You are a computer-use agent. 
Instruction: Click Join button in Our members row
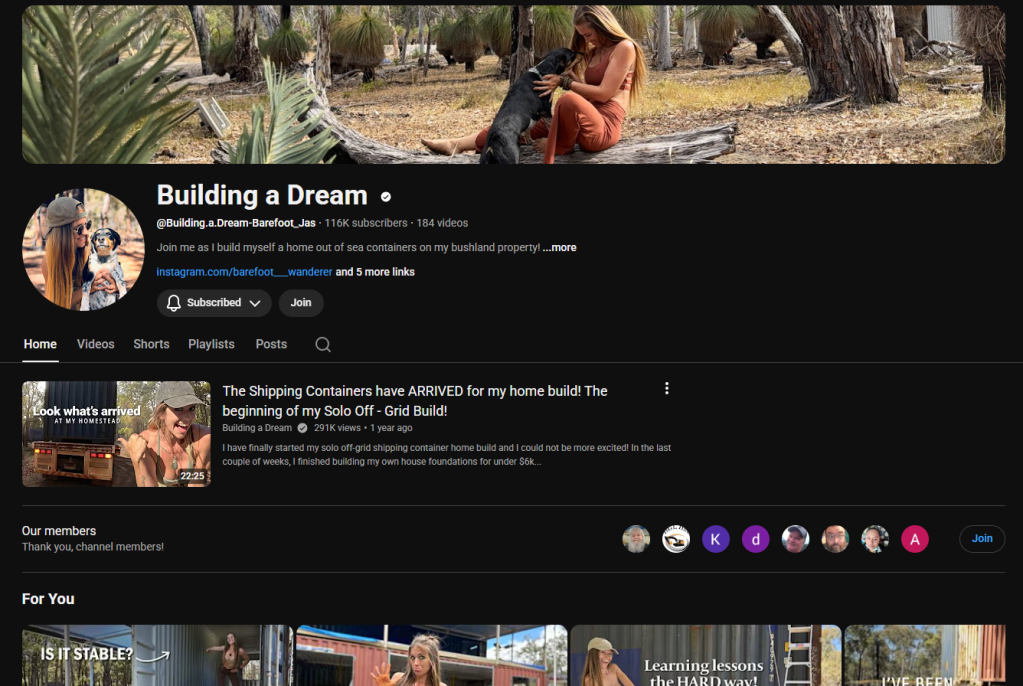[x=982, y=539]
